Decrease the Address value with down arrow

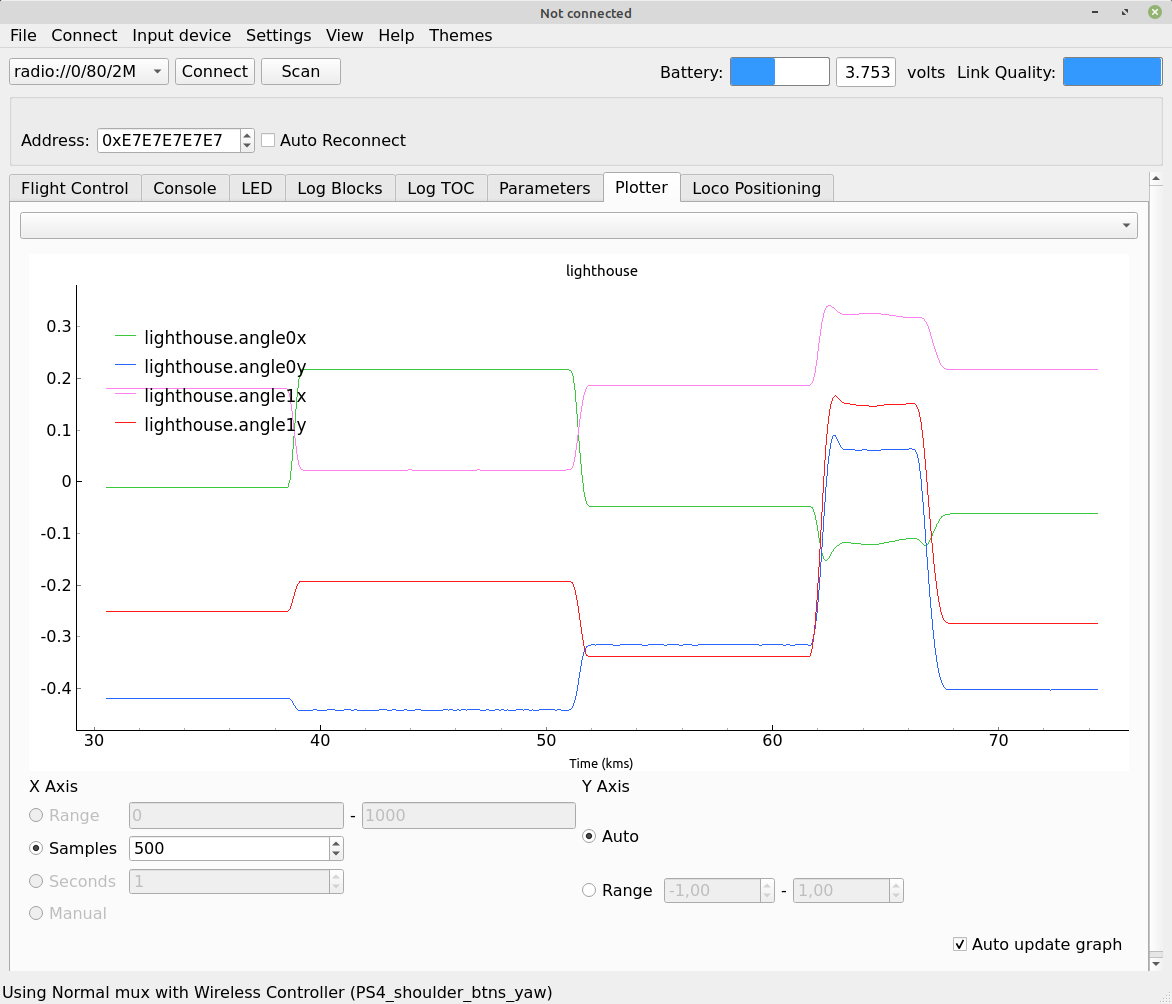pos(247,146)
